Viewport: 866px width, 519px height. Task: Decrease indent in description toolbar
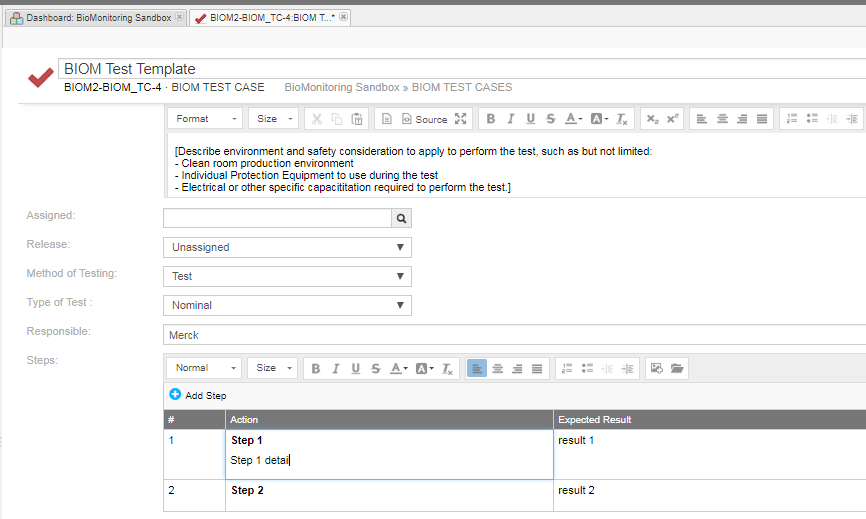832,119
